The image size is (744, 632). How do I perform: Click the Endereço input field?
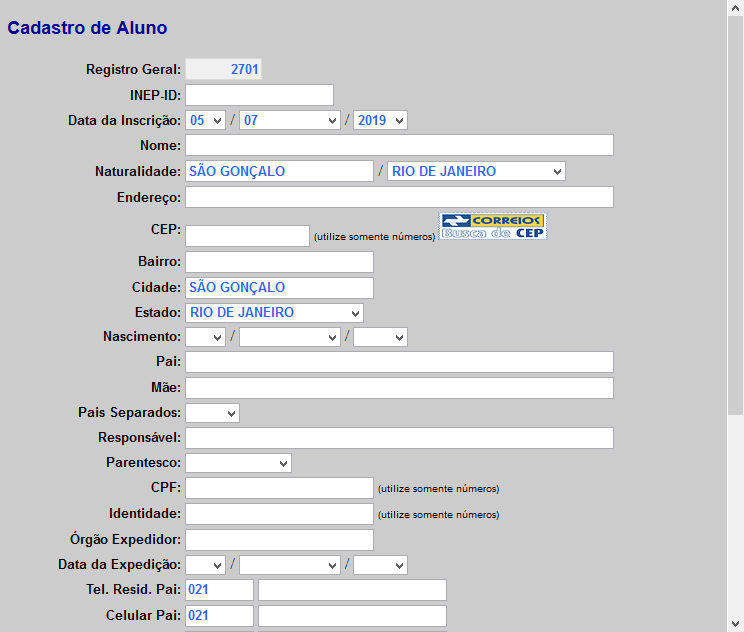click(x=399, y=197)
